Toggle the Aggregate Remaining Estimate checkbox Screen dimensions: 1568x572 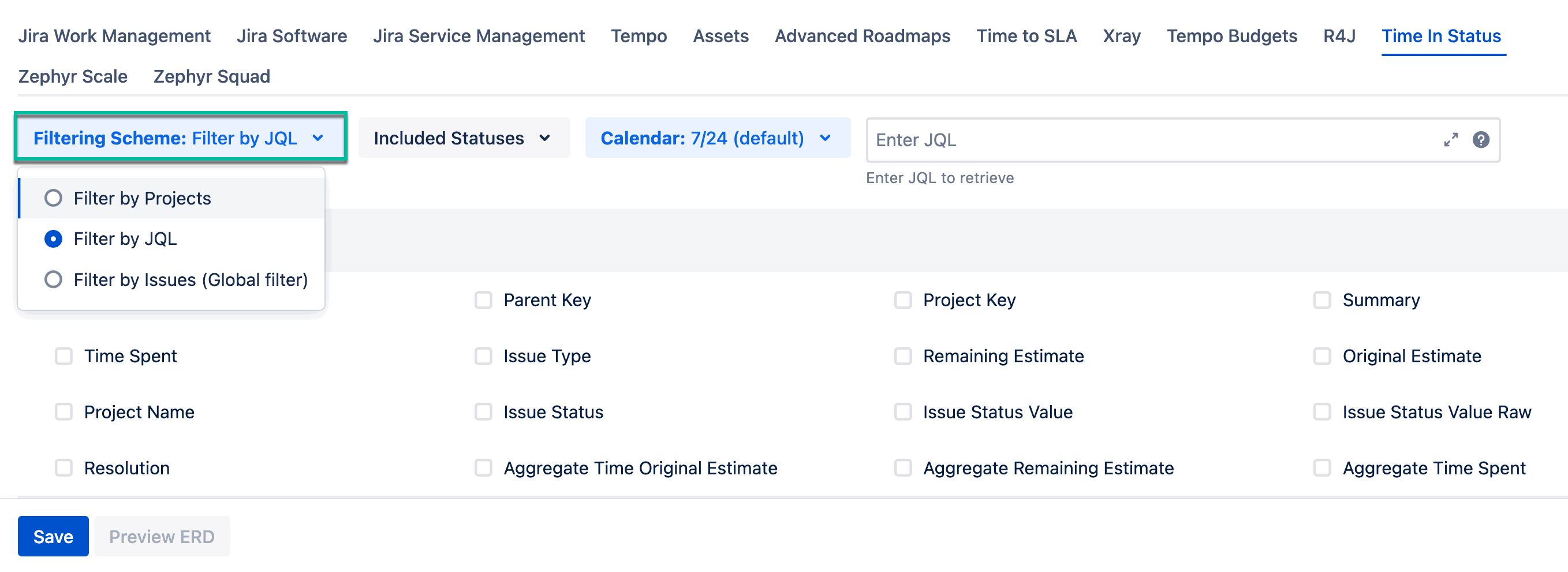coord(903,469)
